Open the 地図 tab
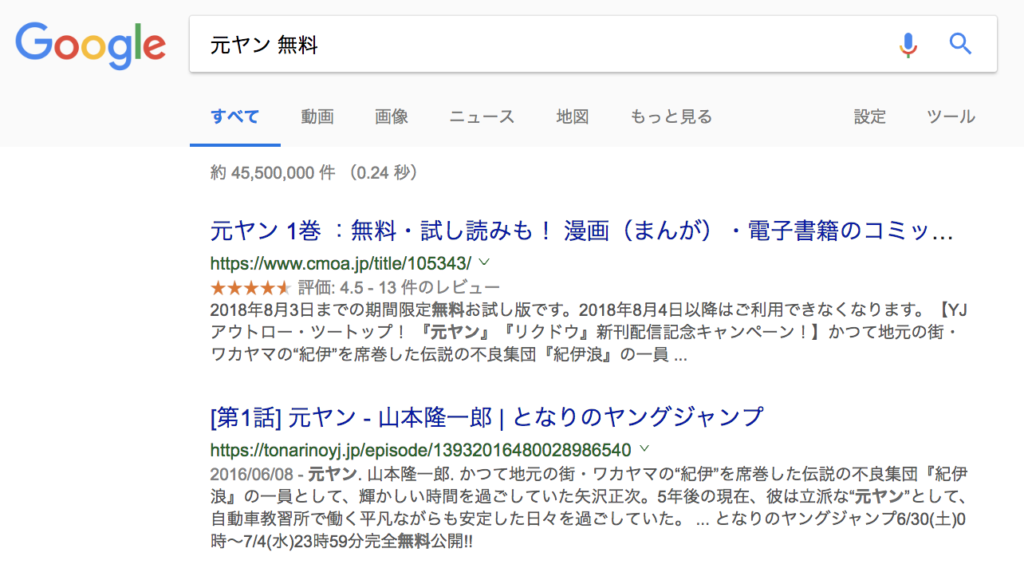This screenshot has height=576, width=1024. click(x=573, y=117)
